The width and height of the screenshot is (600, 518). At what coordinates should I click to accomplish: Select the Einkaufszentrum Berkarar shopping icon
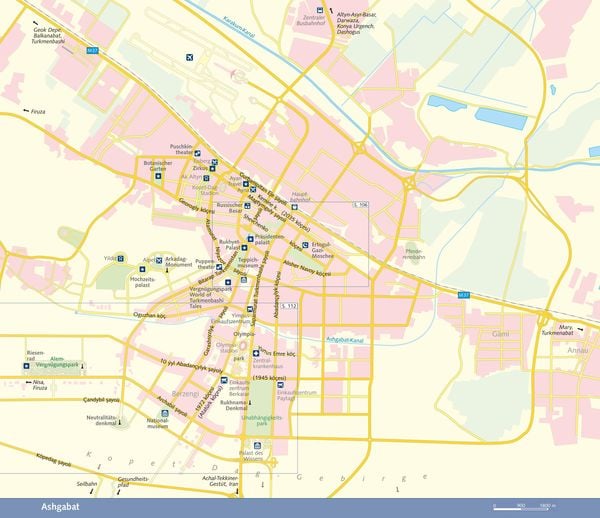tap(224, 380)
